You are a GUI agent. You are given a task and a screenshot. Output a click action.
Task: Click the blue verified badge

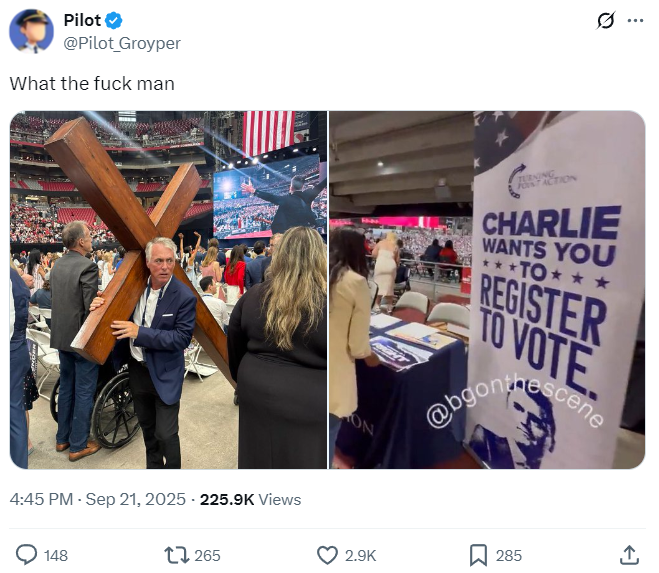(x=113, y=21)
